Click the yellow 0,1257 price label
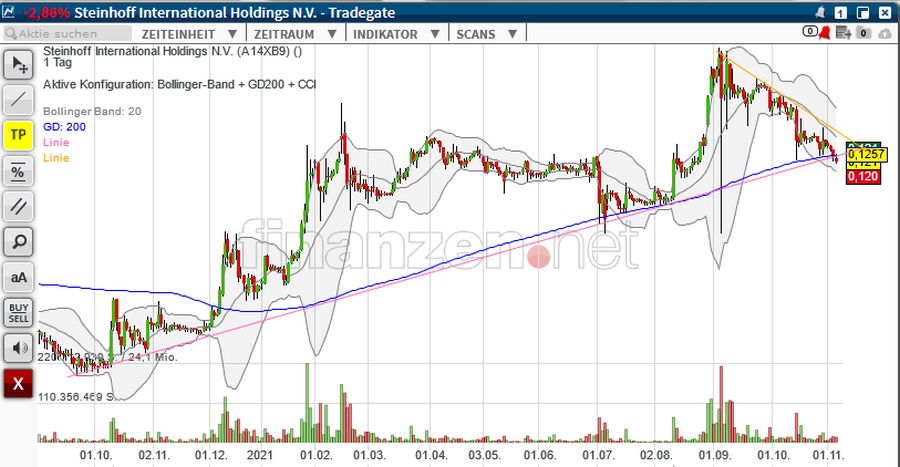This screenshot has width=900, height=467. 866,154
